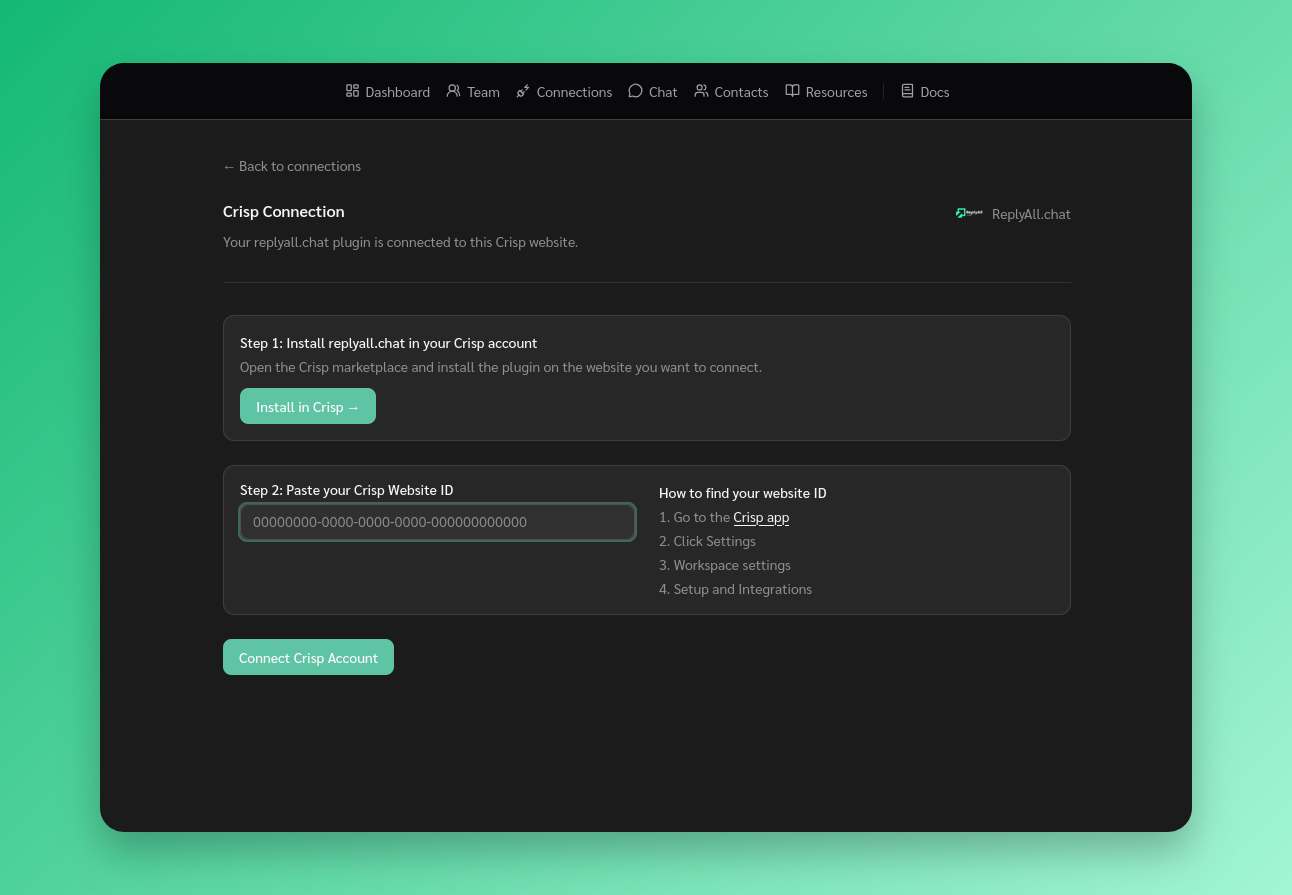Click the Contacts icon in the navbar
This screenshot has width=1292, height=895.
tap(702, 90)
